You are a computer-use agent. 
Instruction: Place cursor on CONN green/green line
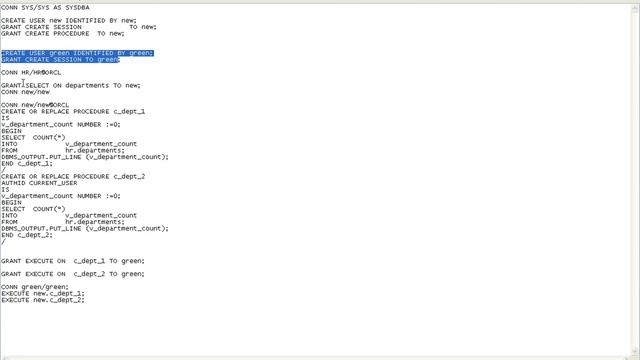click(35, 287)
